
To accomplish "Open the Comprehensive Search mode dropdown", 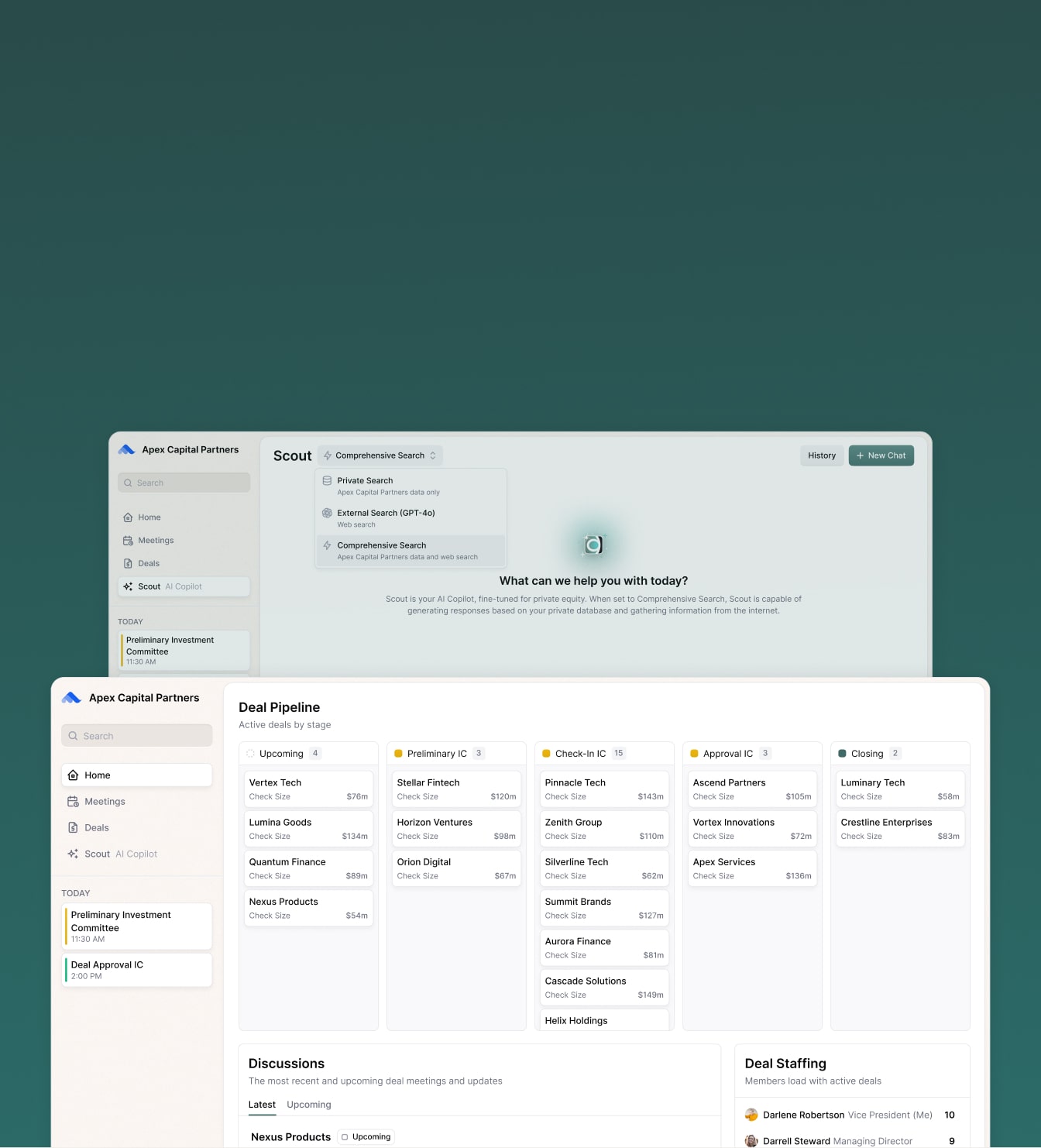I will (x=380, y=455).
